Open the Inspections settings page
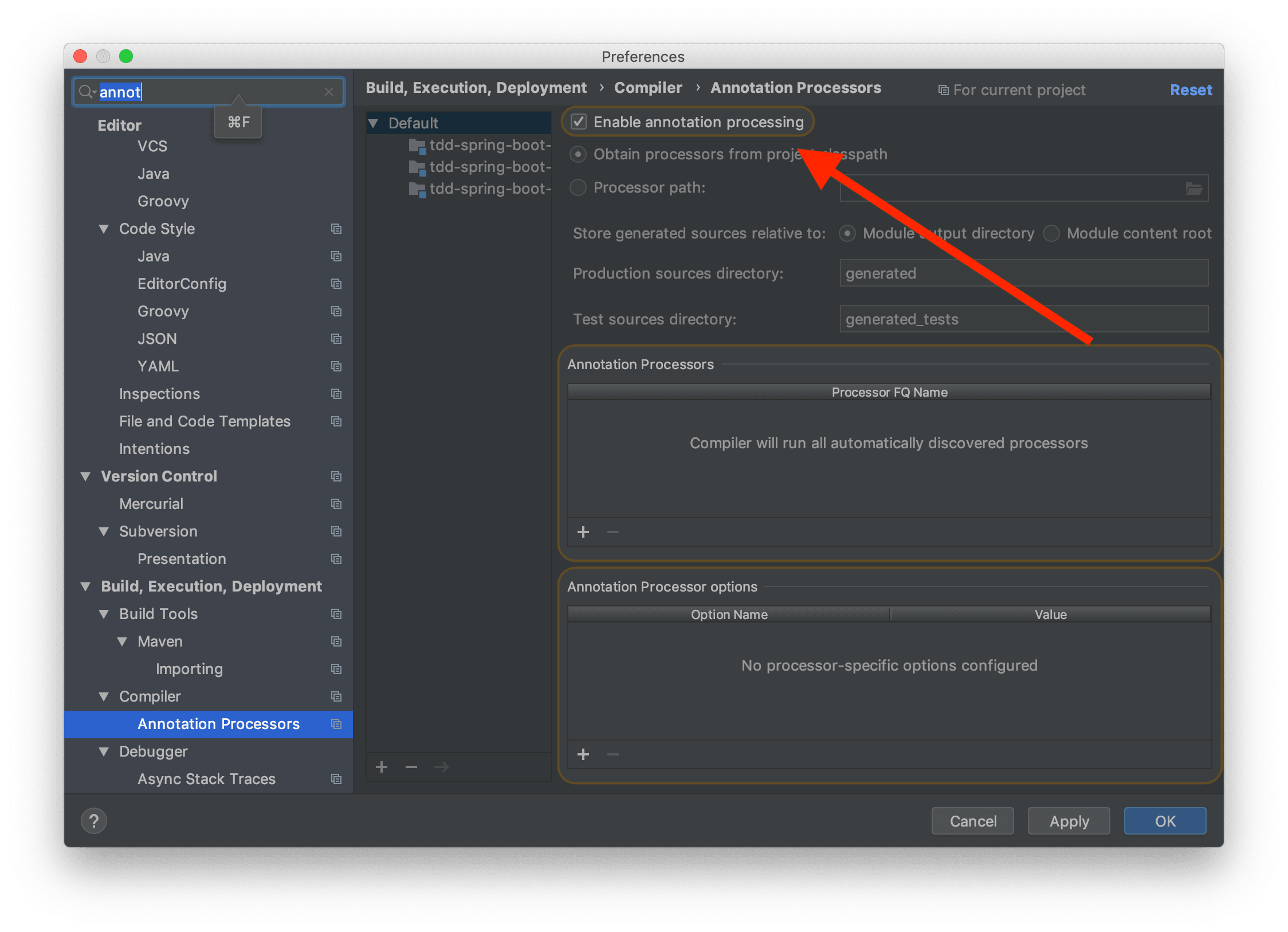 pos(159,394)
